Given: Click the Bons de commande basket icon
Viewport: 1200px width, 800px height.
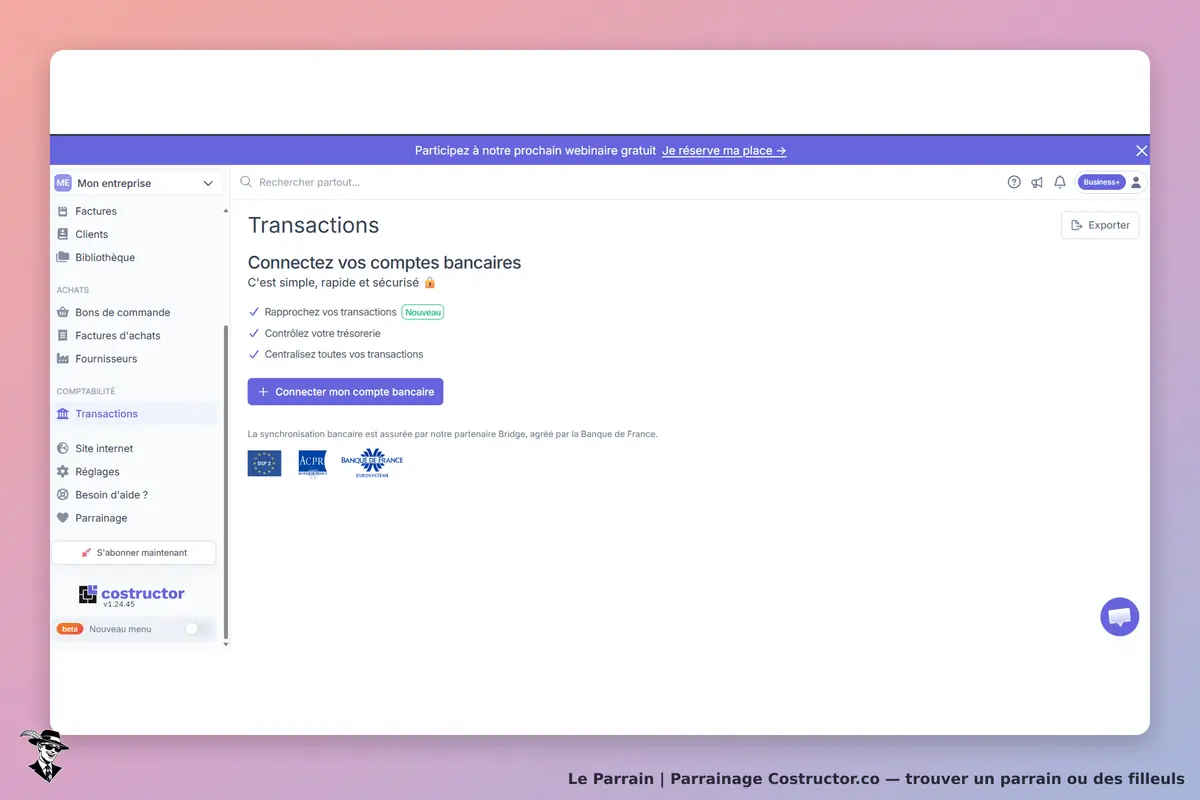Looking at the screenshot, I should coord(63,312).
